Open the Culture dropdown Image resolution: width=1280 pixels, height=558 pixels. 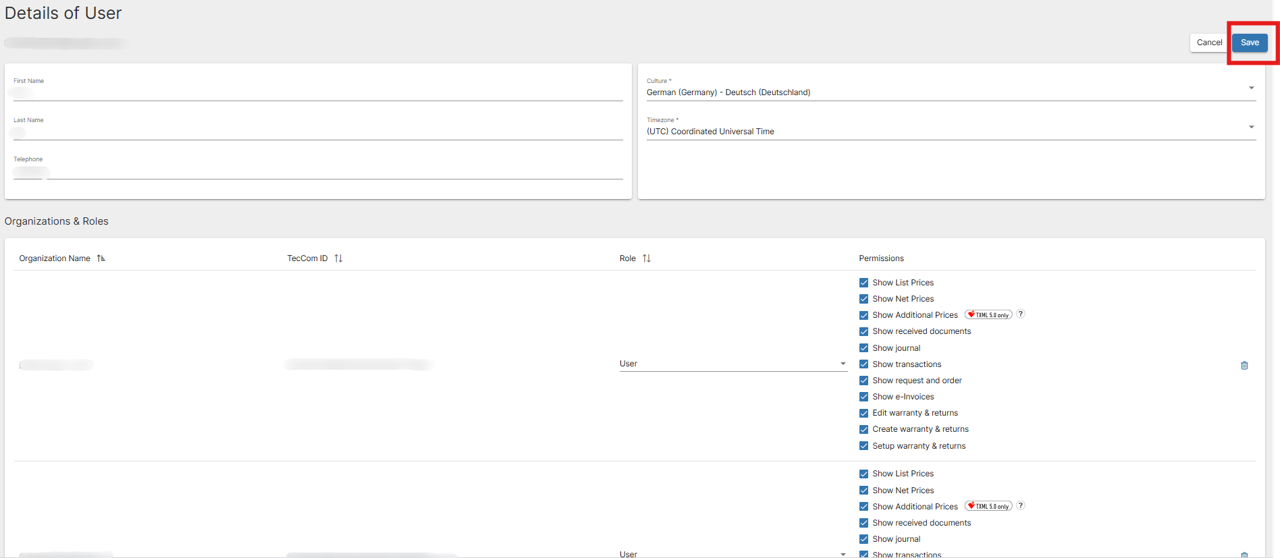[x=950, y=92]
